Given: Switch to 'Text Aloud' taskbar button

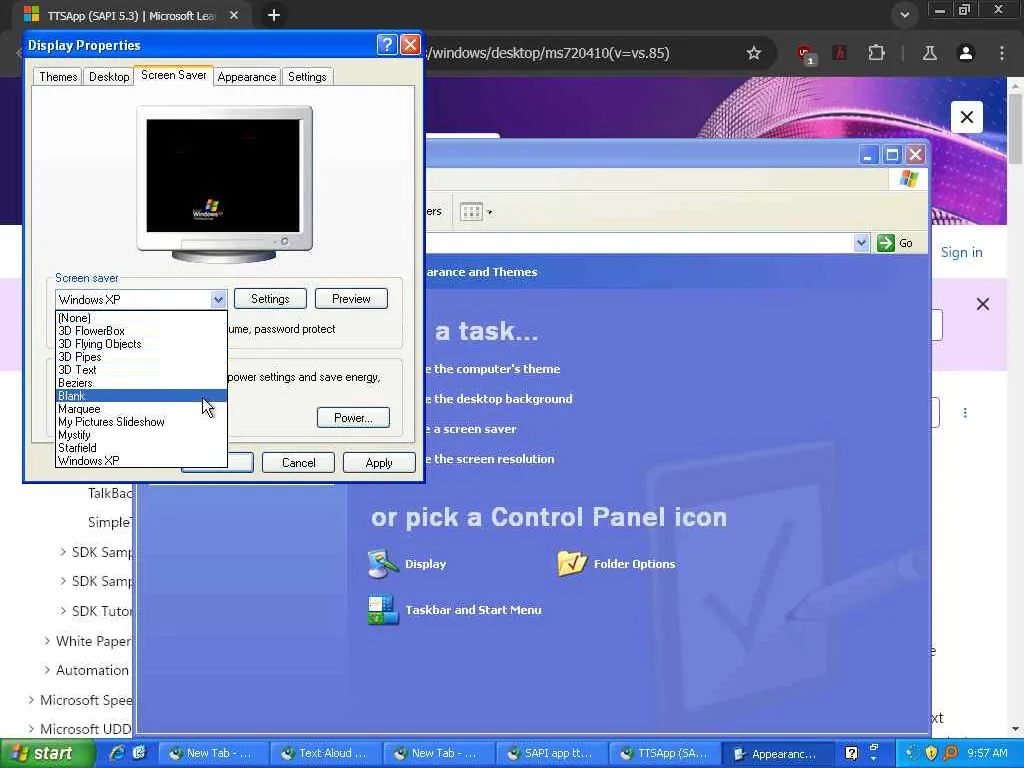Looking at the screenshot, I should [325, 753].
